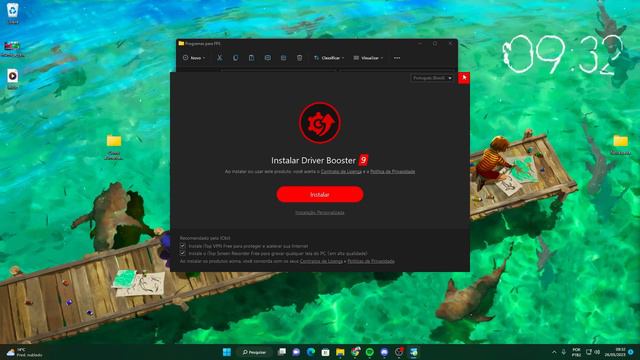Open the Recycle Bin desktop icon
This screenshot has width=640, height=360.
tap(13, 13)
